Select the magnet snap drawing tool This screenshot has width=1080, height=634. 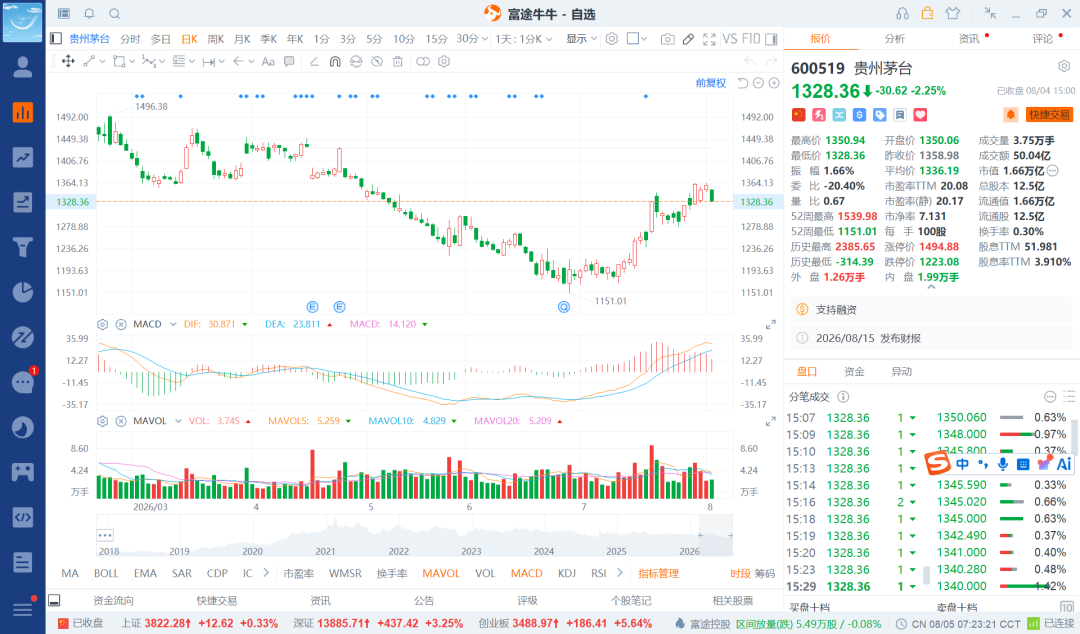[335, 61]
